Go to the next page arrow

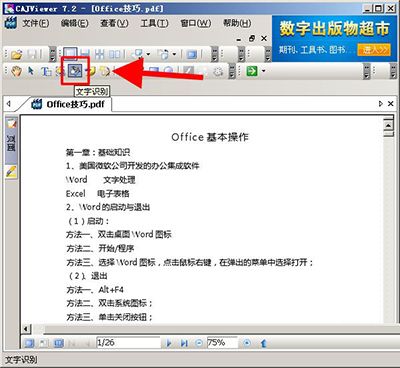click(x=169, y=343)
